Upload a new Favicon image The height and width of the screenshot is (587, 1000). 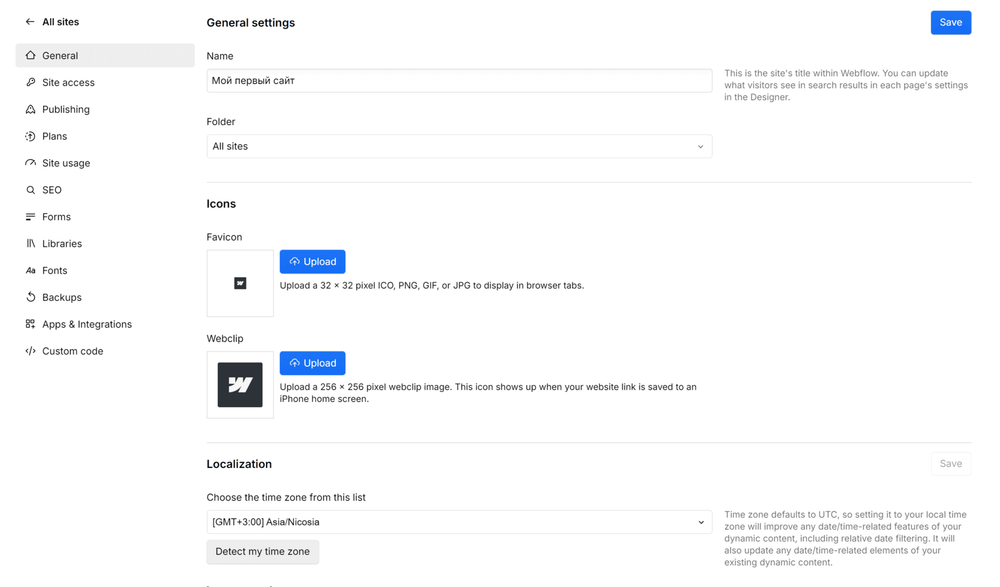(x=312, y=262)
